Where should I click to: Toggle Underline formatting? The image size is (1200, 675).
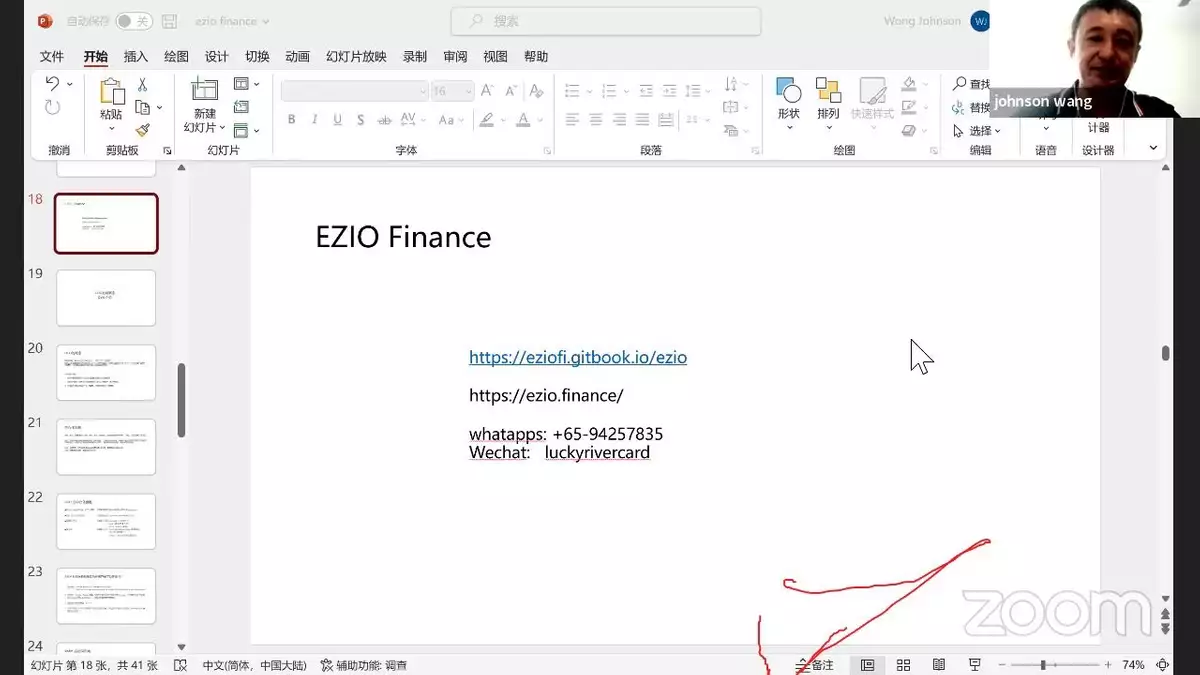[337, 120]
